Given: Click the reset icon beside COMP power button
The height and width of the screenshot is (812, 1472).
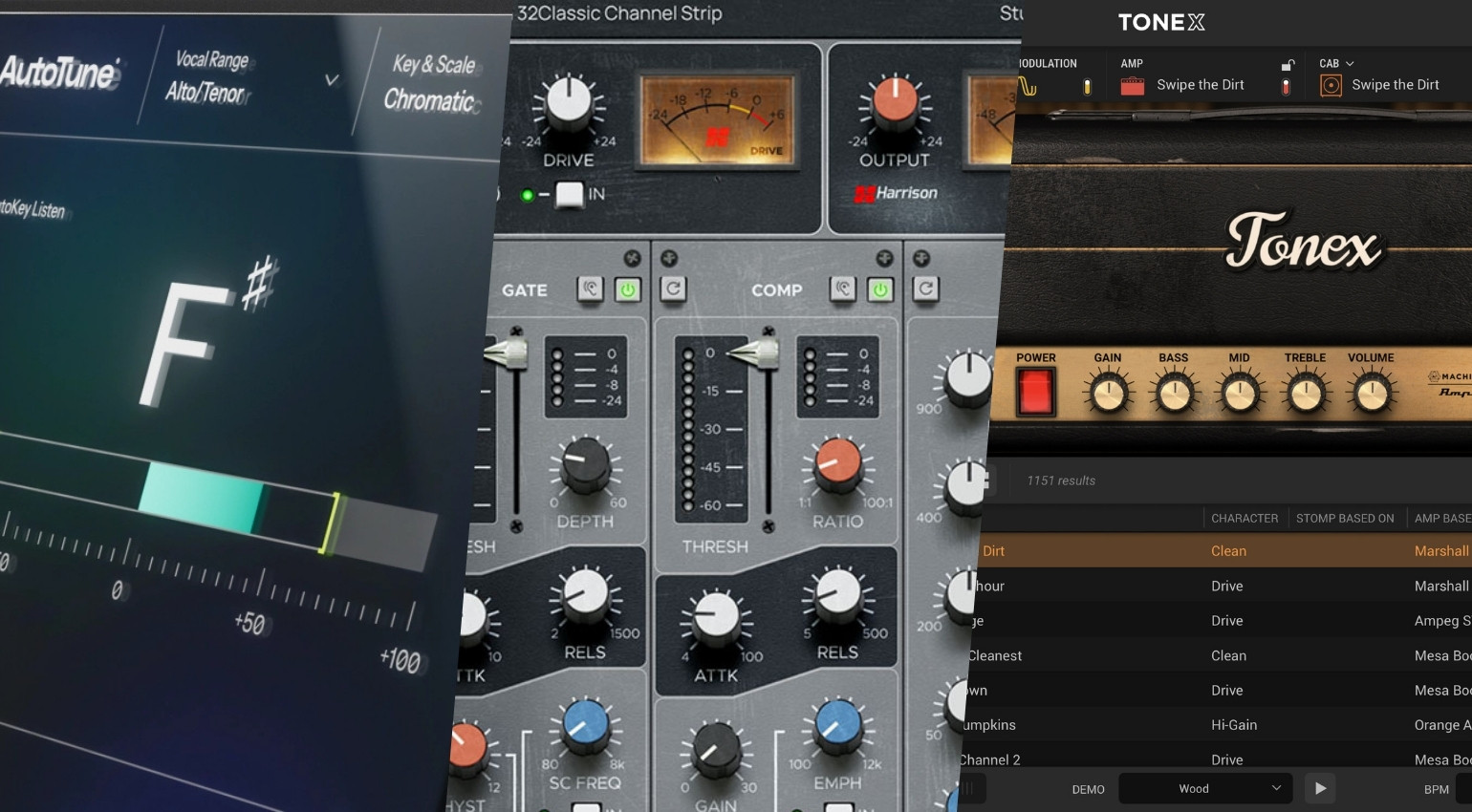Looking at the screenshot, I should pyautogui.click(x=925, y=289).
